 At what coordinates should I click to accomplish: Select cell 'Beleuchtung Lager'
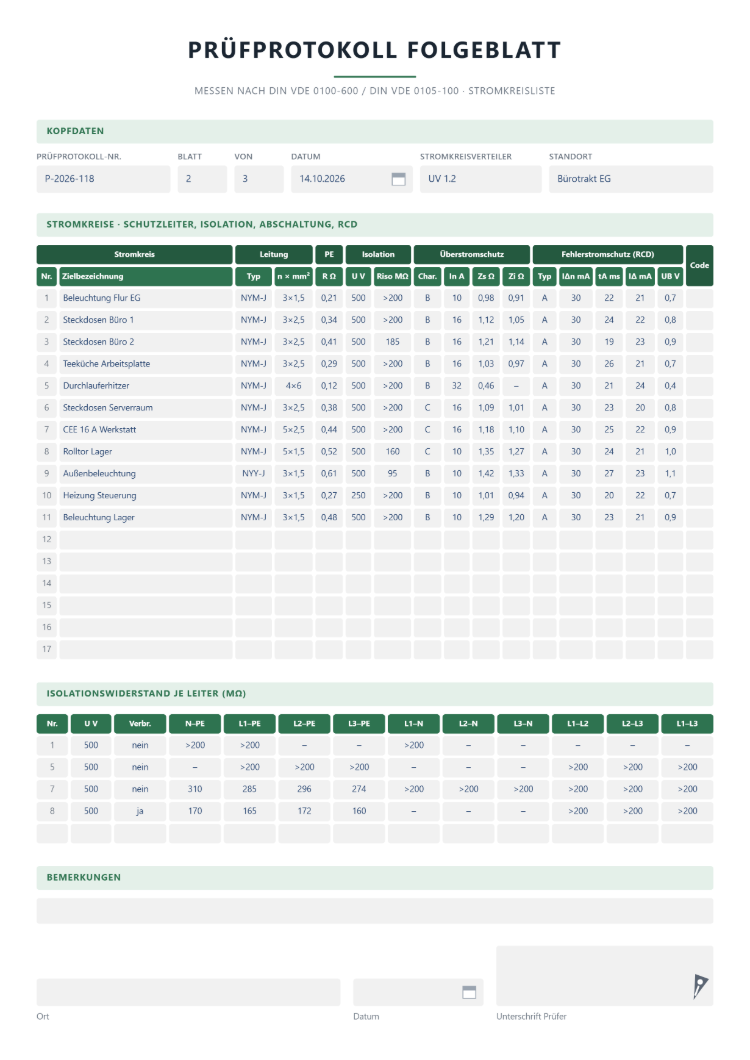(146, 518)
